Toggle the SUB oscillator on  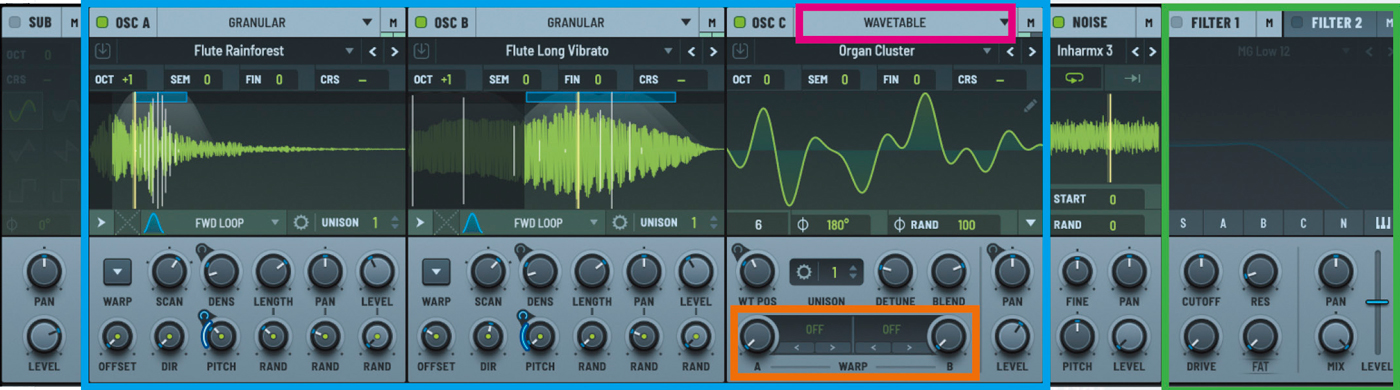coord(15,22)
